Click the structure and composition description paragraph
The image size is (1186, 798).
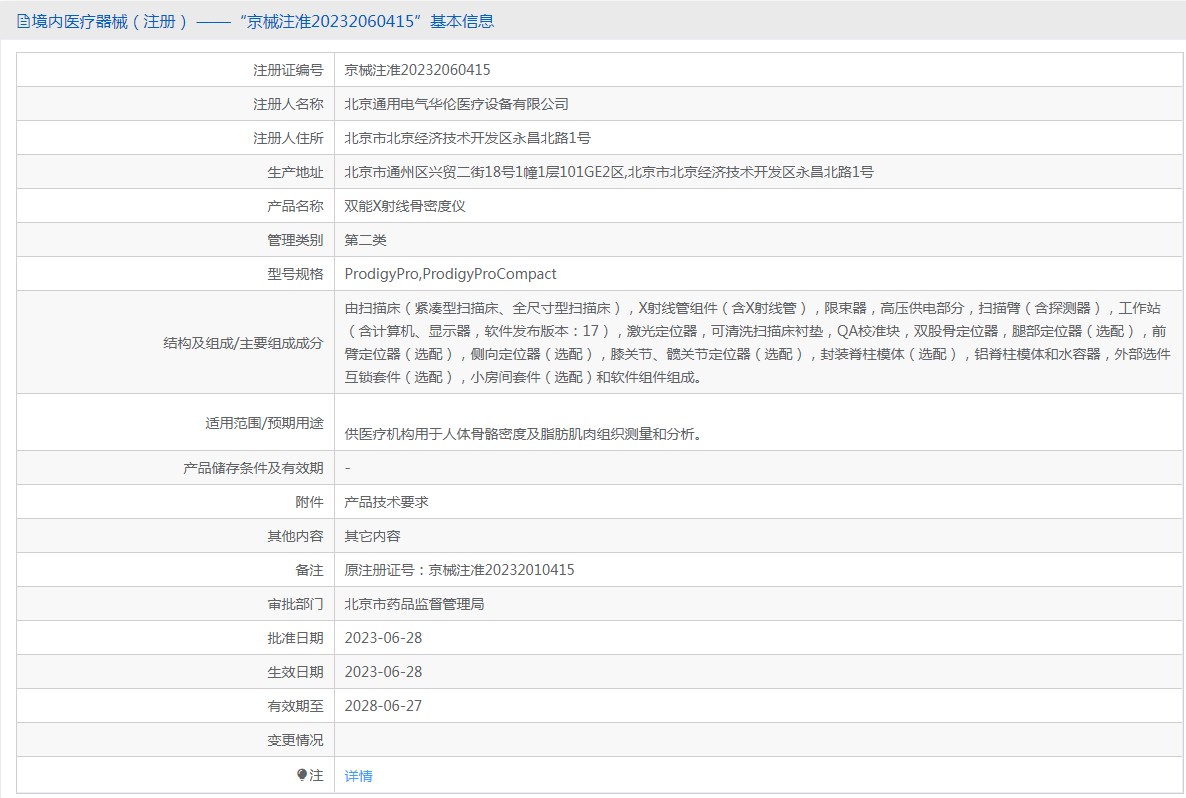pos(756,342)
